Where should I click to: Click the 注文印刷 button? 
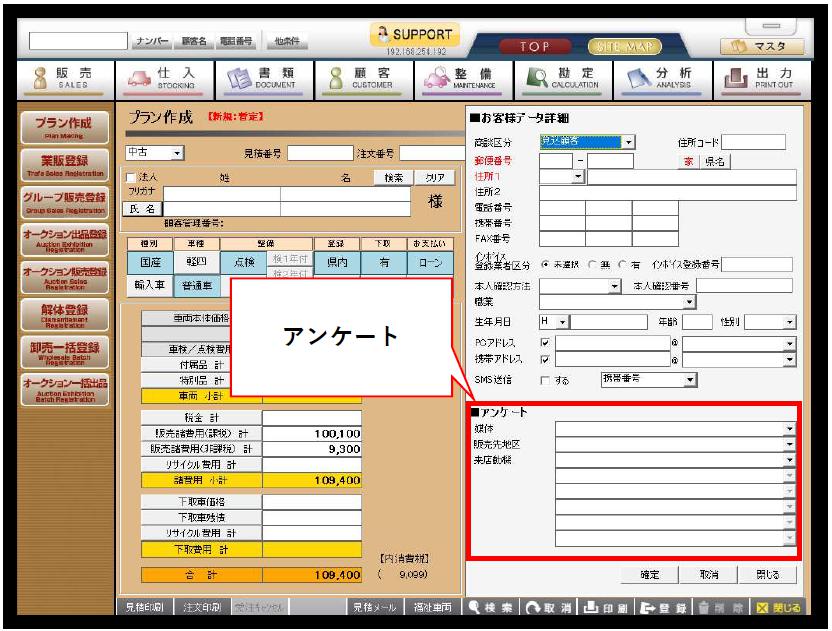point(202,608)
